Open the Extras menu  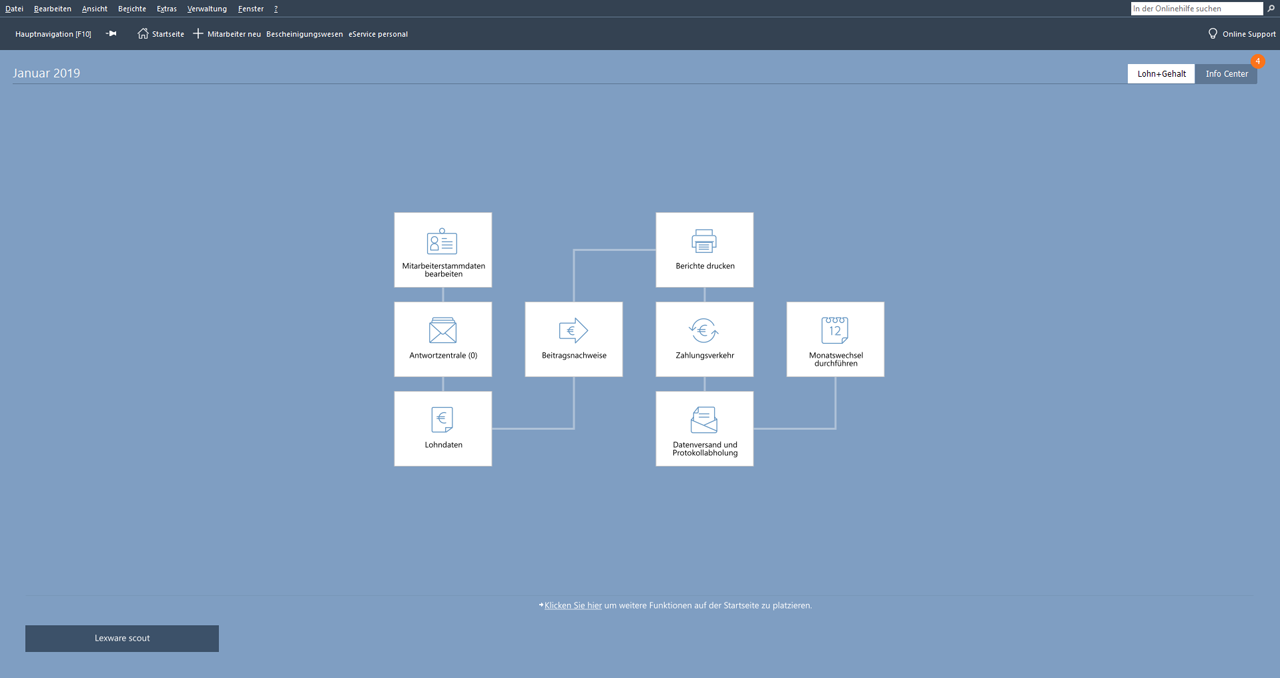[x=167, y=9]
